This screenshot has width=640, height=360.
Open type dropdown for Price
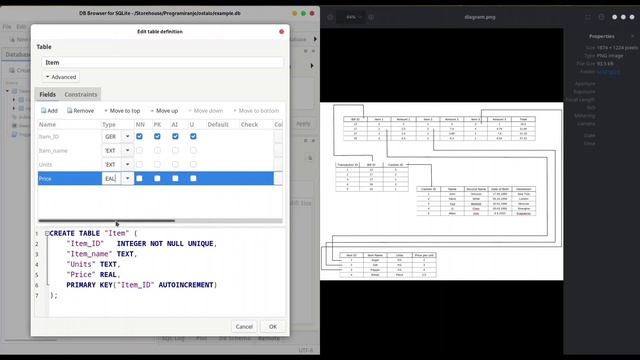[127, 178]
